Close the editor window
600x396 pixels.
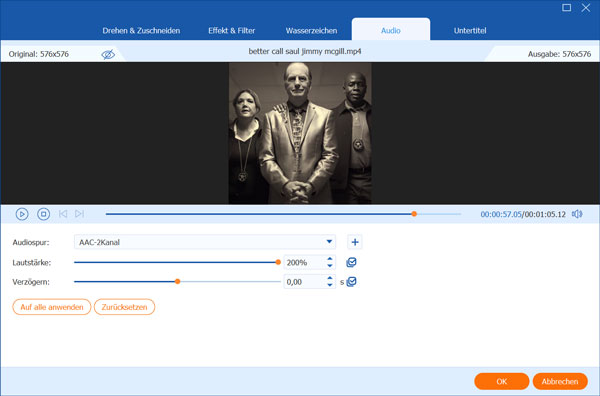pyautogui.click(x=586, y=8)
